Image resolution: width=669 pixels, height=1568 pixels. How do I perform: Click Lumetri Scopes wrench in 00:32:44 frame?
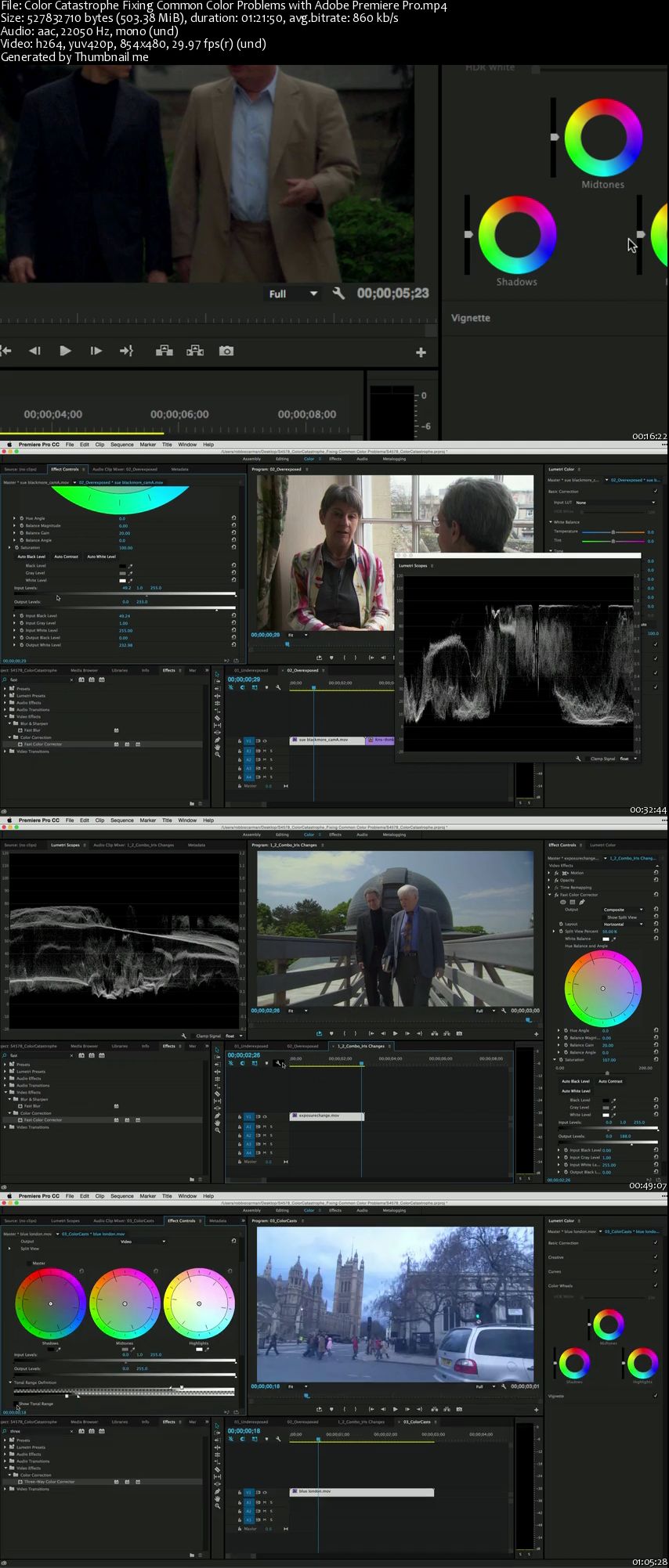(x=578, y=759)
